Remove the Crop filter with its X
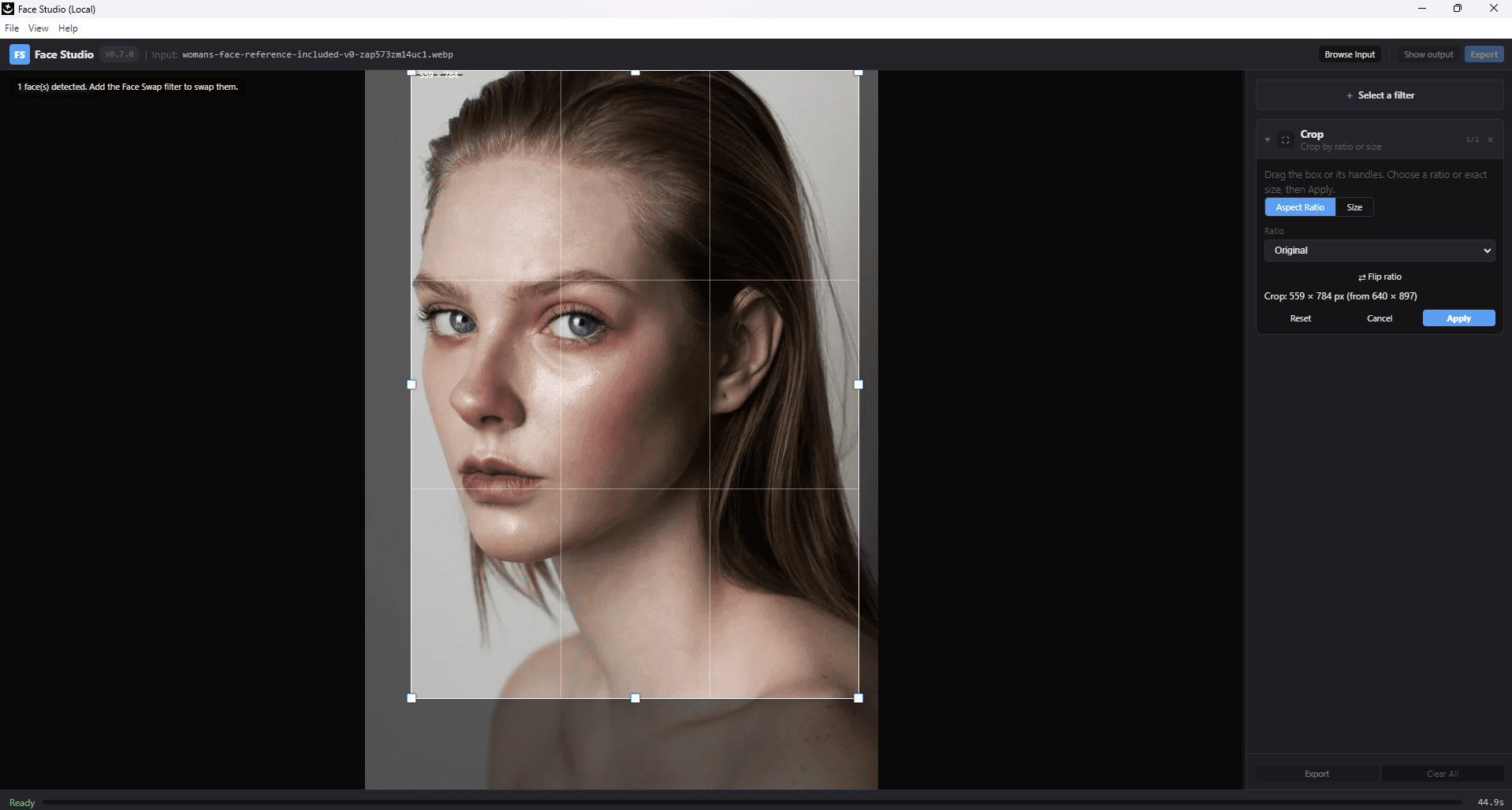 pos(1490,139)
